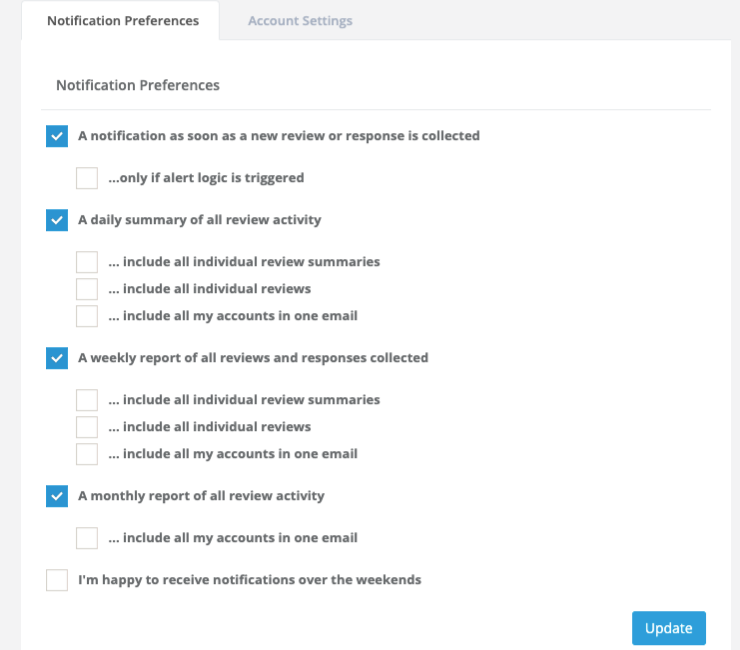This screenshot has height=650, width=740.
Task: Check daily 'include all my accounts in one email'
Action: 87,316
